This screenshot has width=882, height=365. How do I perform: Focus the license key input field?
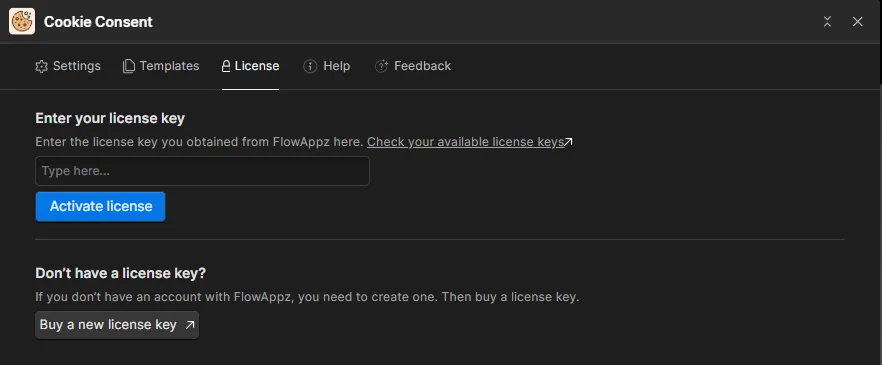(x=202, y=171)
